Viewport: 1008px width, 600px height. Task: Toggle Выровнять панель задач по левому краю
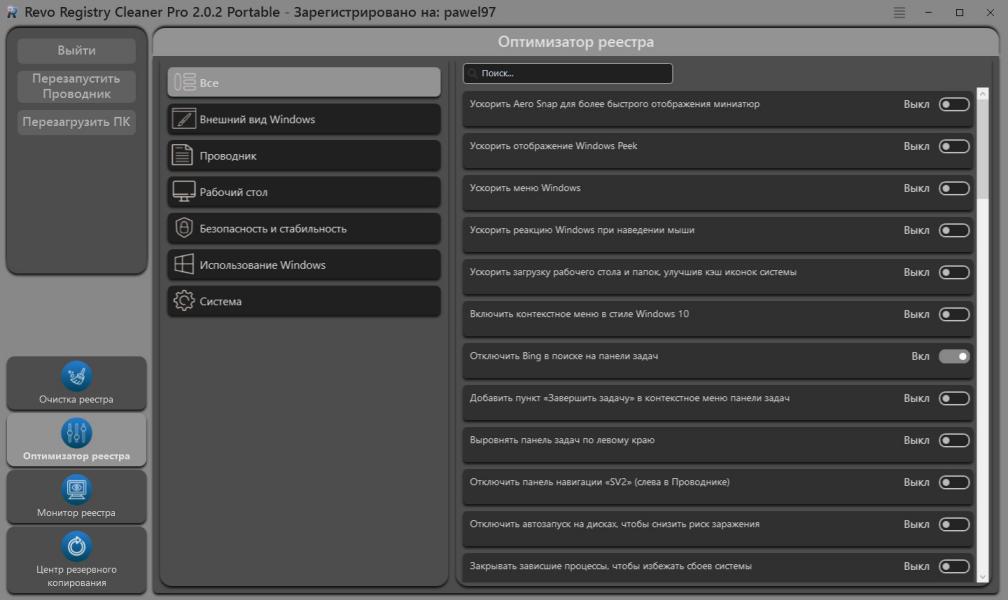point(954,440)
